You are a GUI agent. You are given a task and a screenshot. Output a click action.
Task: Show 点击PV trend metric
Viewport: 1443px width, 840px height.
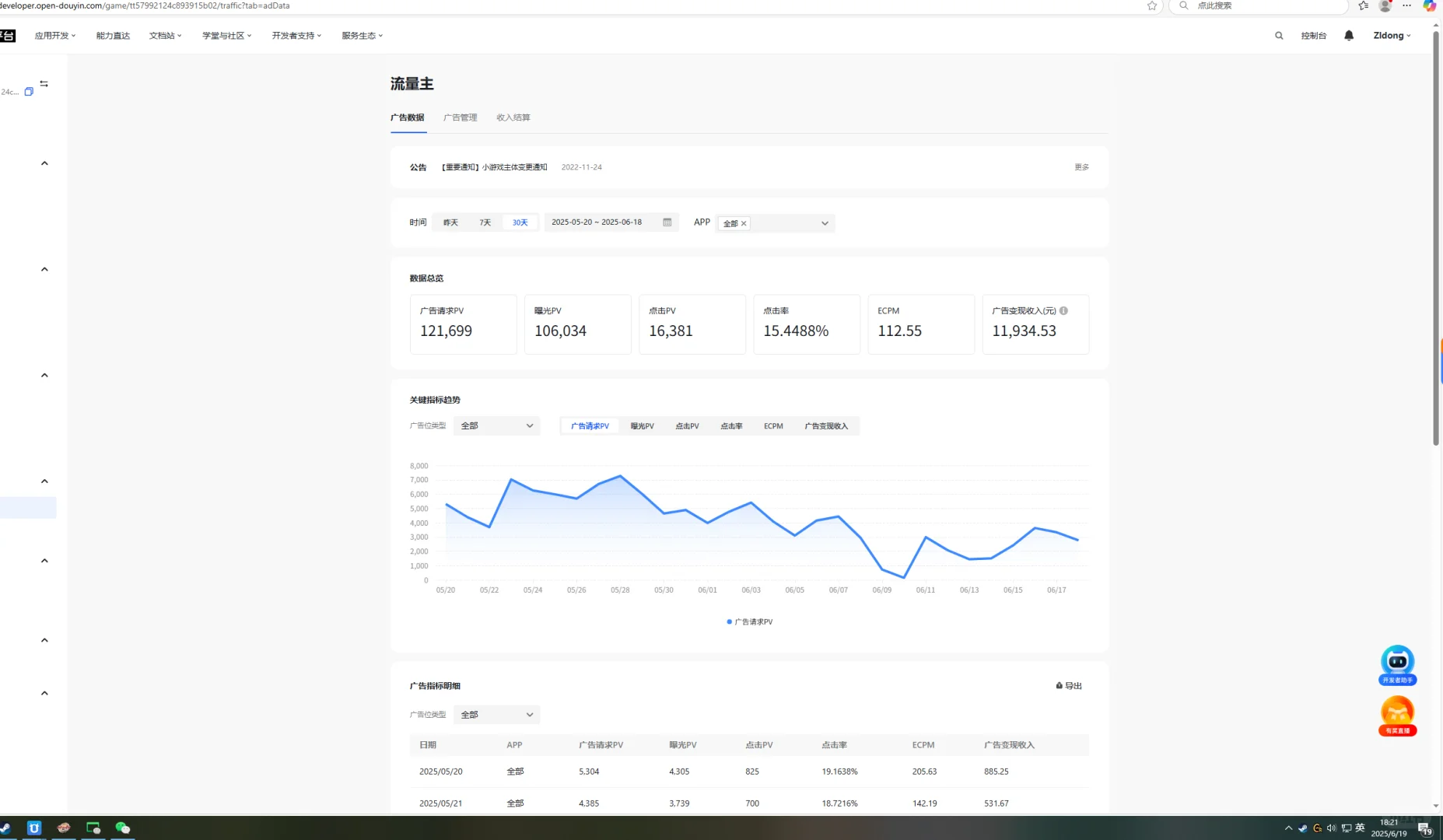(688, 426)
